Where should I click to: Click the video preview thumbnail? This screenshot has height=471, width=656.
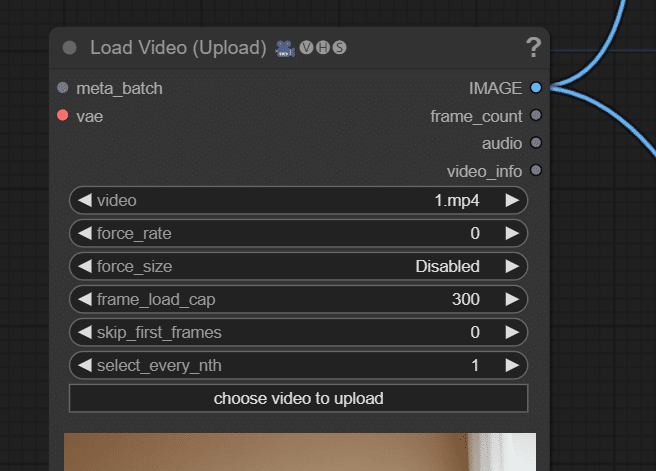[x=300, y=452]
